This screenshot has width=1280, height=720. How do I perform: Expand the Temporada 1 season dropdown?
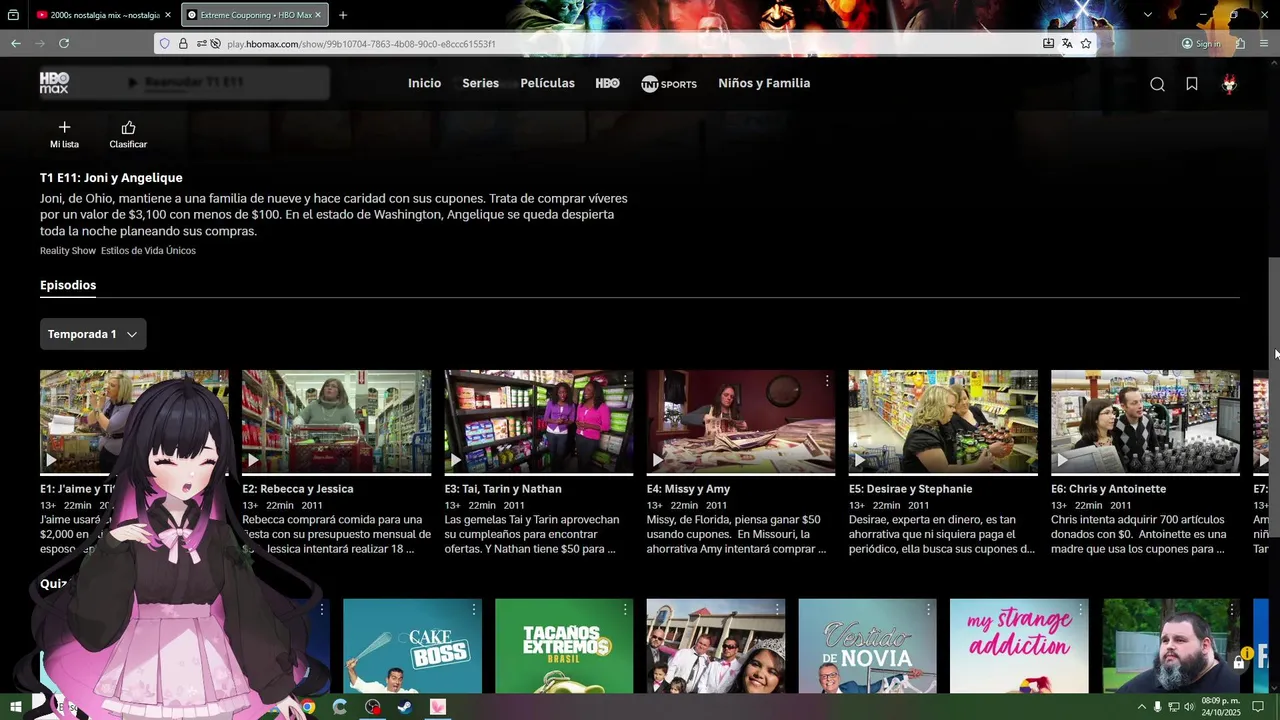click(93, 334)
